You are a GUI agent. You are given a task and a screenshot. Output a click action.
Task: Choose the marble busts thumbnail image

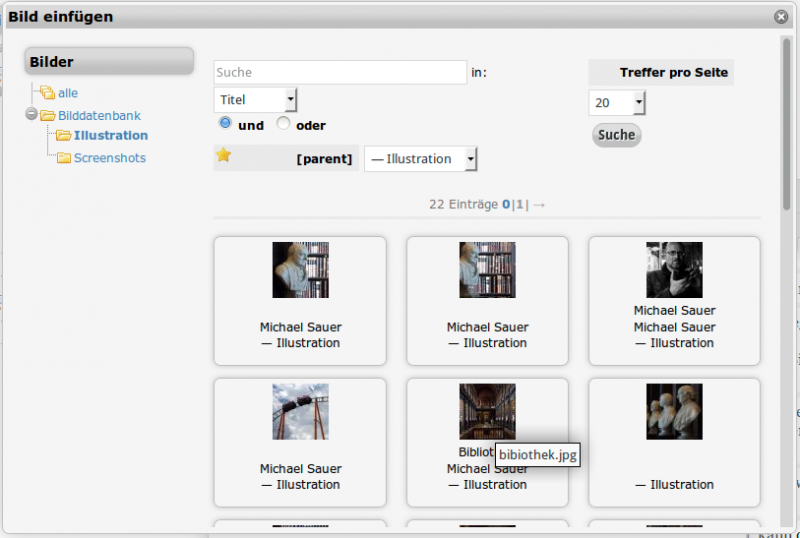[674, 411]
